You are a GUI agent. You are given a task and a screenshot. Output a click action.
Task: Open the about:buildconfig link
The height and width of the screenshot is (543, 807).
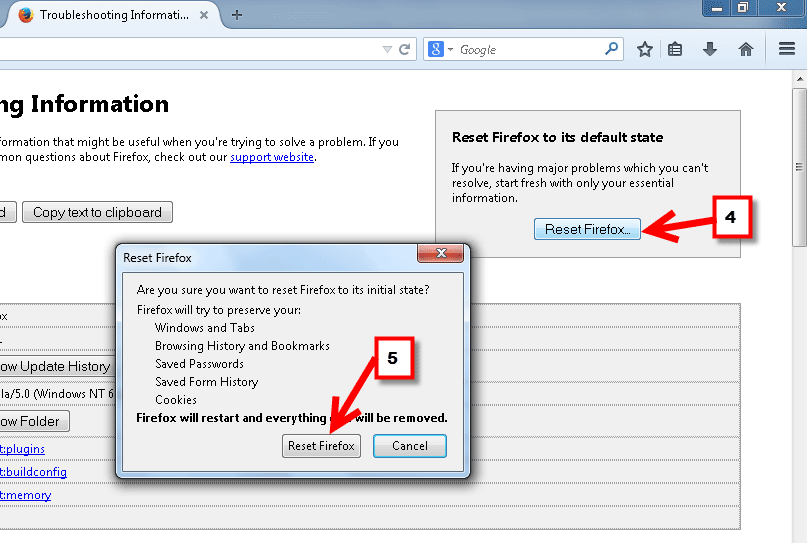pos(33,472)
